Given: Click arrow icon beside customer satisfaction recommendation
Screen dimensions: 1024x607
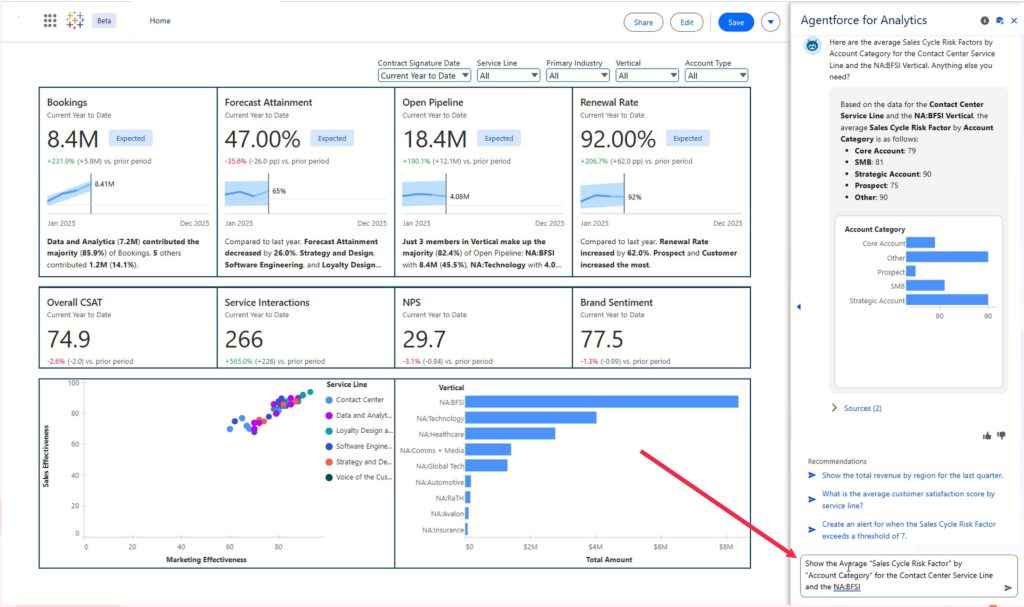Looking at the screenshot, I should point(812,500).
